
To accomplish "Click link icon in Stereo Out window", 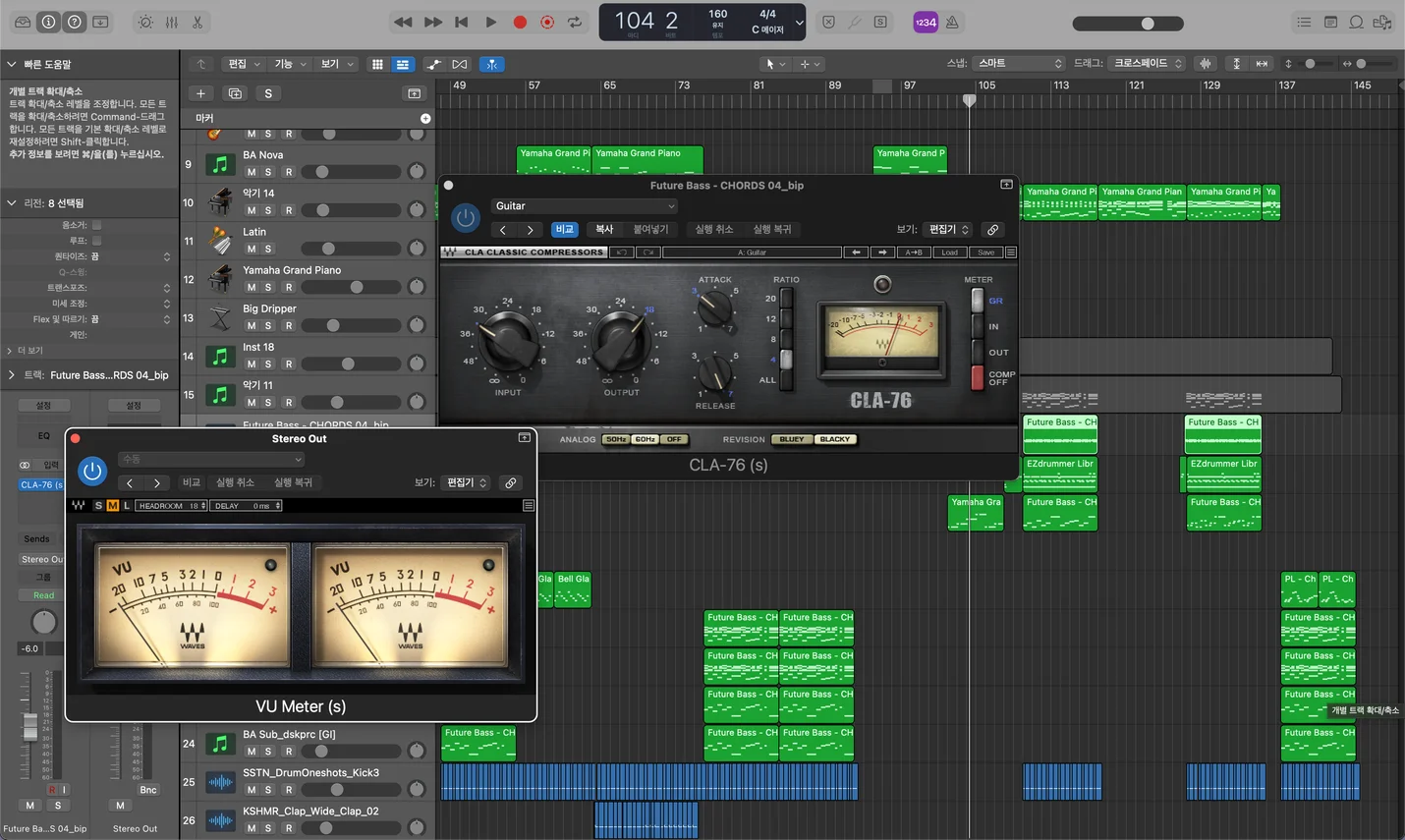I will click(511, 483).
